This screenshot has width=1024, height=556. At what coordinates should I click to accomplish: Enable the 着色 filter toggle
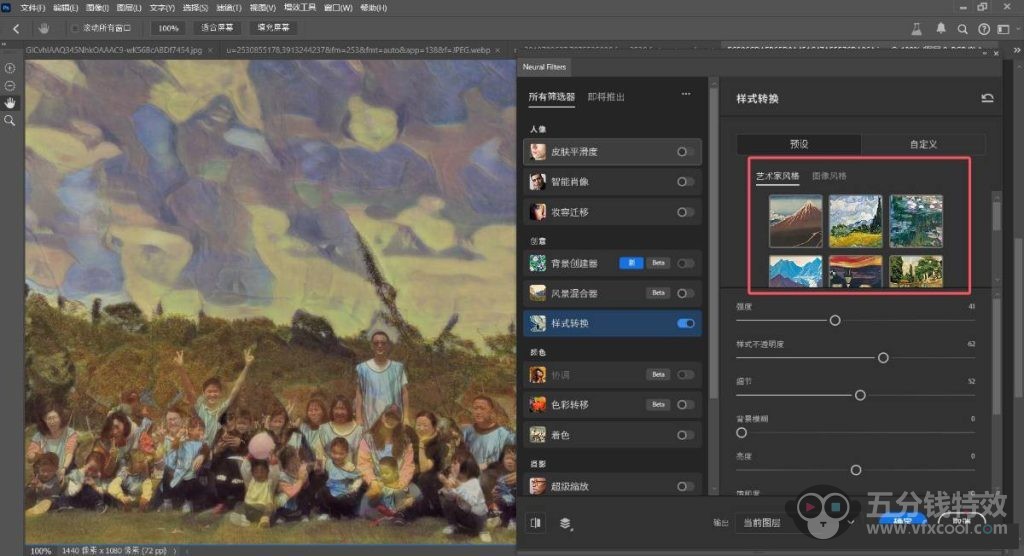point(685,434)
